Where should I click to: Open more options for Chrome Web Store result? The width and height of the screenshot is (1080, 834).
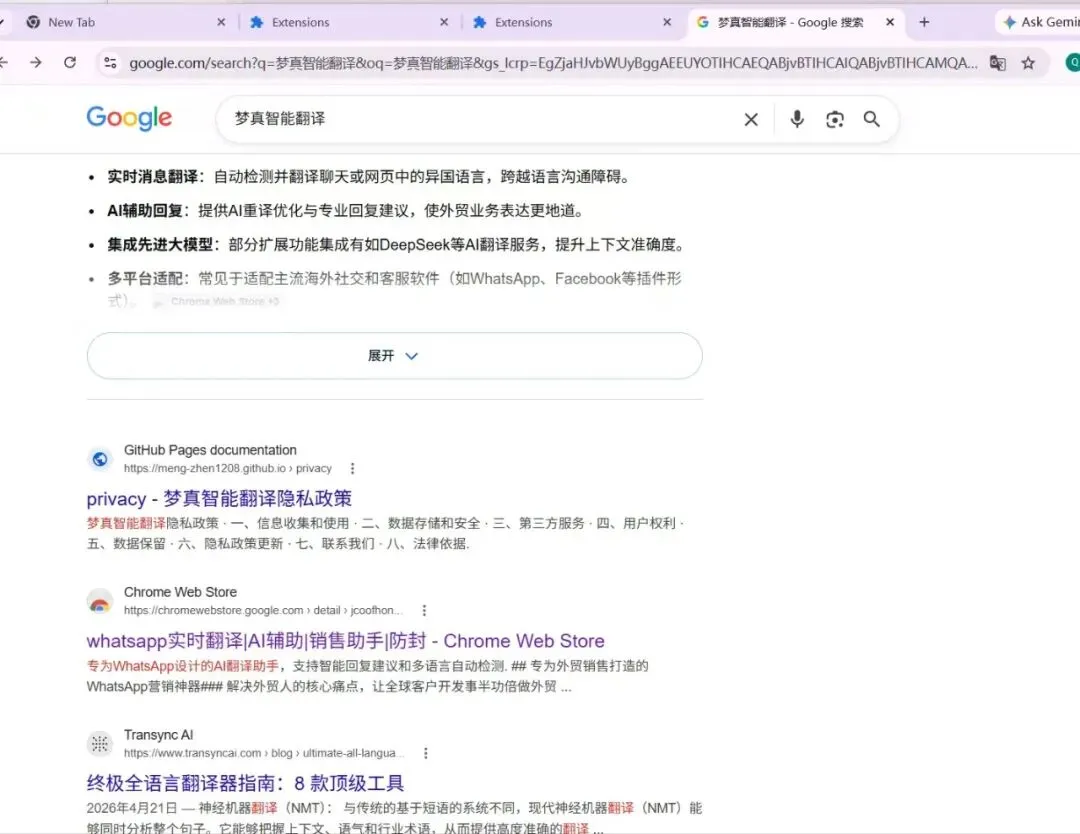tap(424, 610)
